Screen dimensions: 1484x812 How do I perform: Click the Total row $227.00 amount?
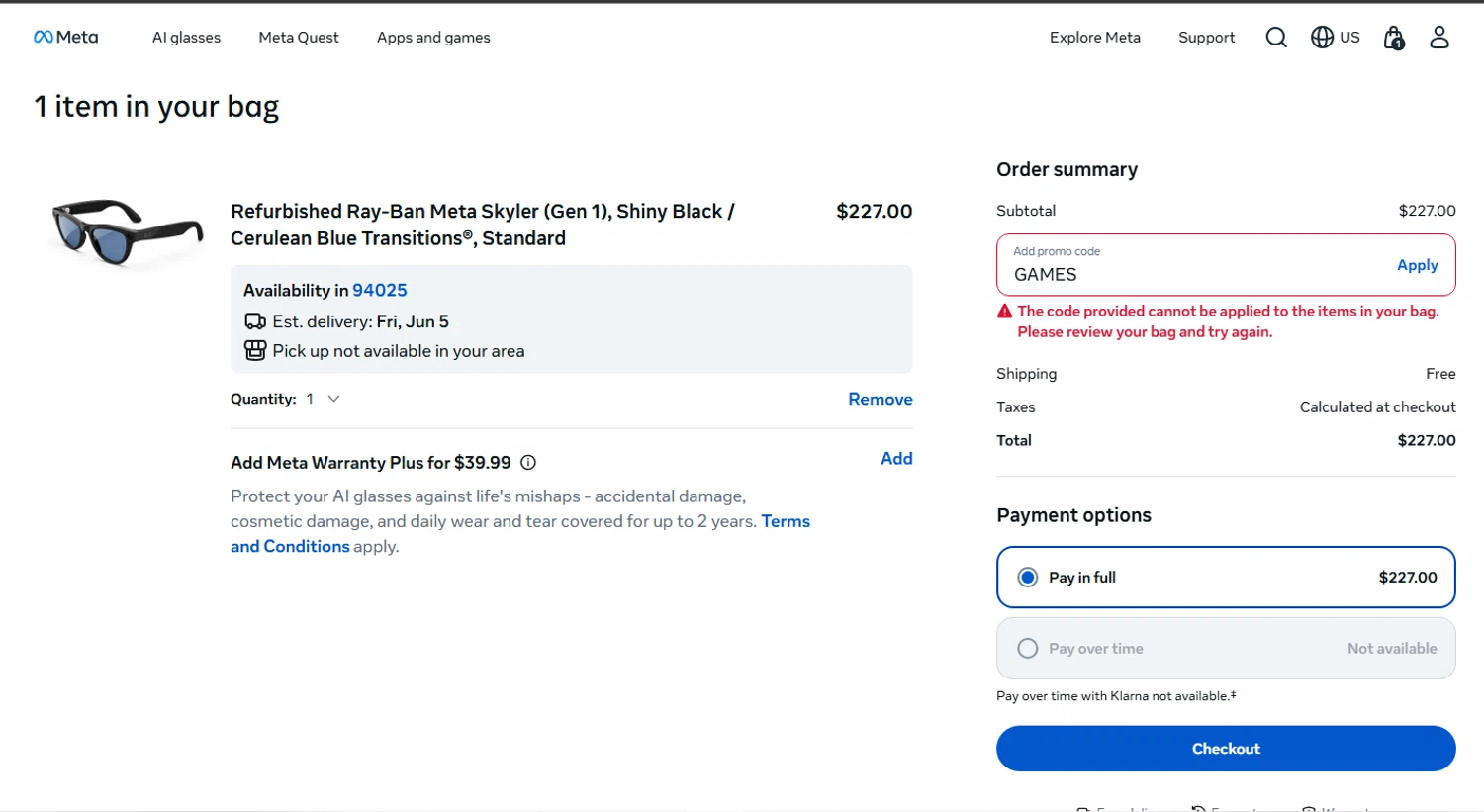pyautogui.click(x=1426, y=440)
